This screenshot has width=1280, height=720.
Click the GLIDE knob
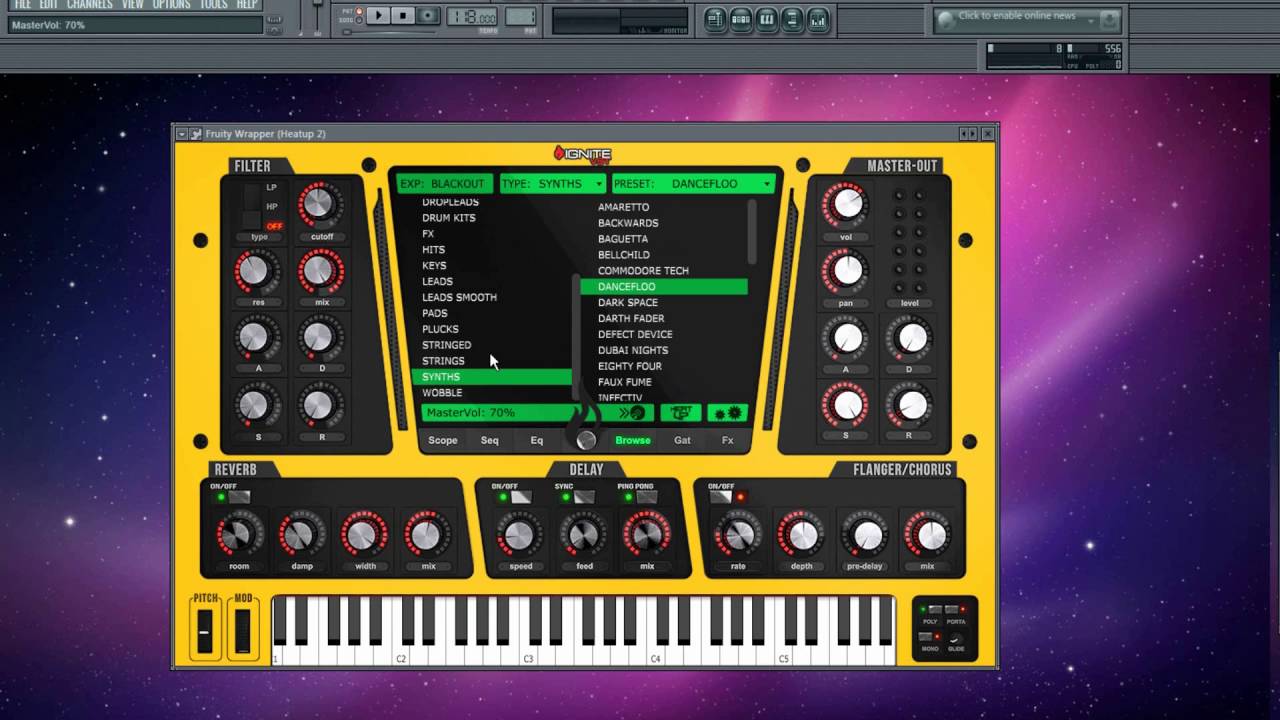click(x=956, y=638)
